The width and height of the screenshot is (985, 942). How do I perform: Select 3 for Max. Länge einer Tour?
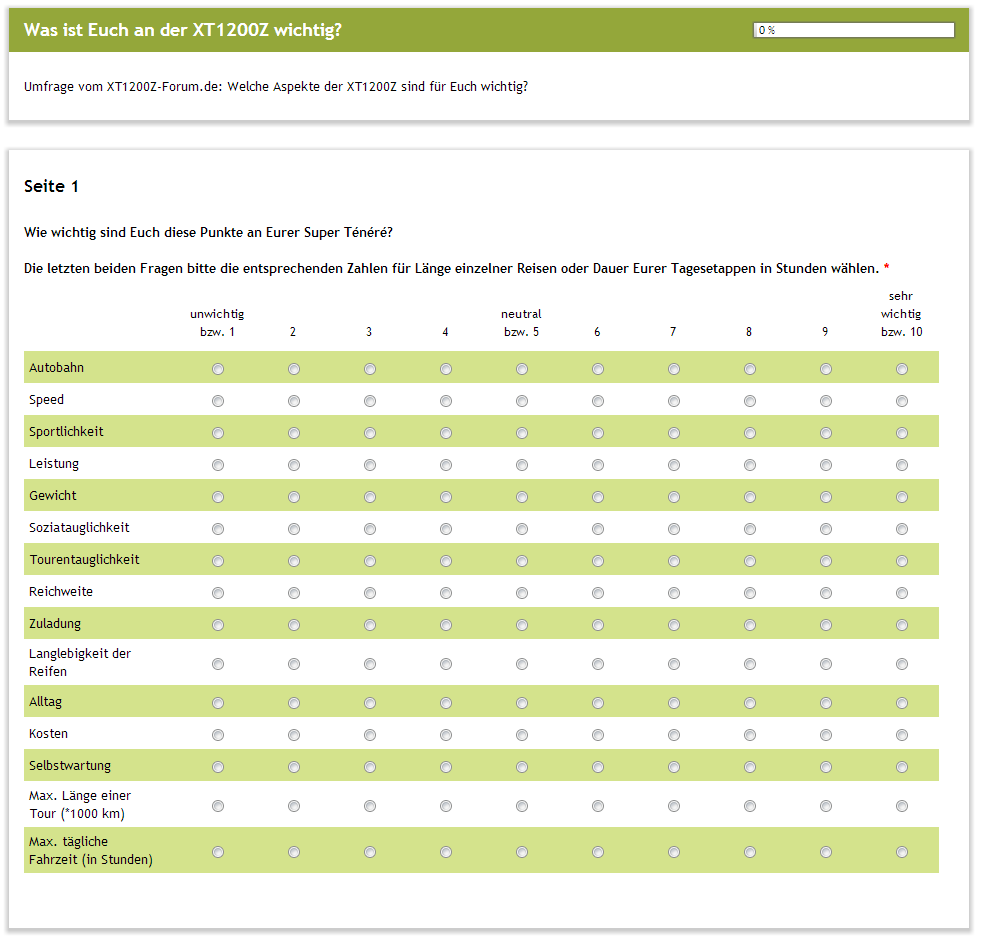[x=370, y=806]
